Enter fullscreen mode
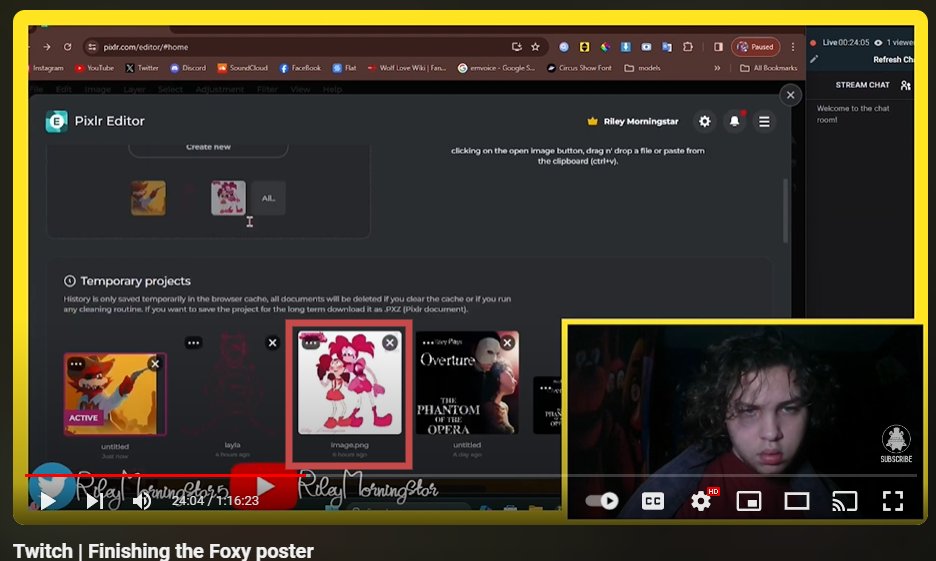 pos(893,501)
